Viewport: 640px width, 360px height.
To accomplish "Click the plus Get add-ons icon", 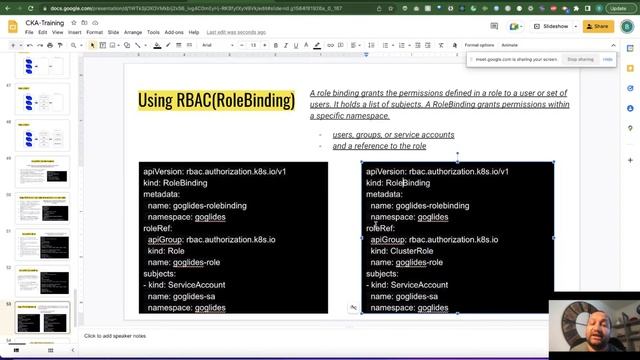I will click(x=630, y=160).
